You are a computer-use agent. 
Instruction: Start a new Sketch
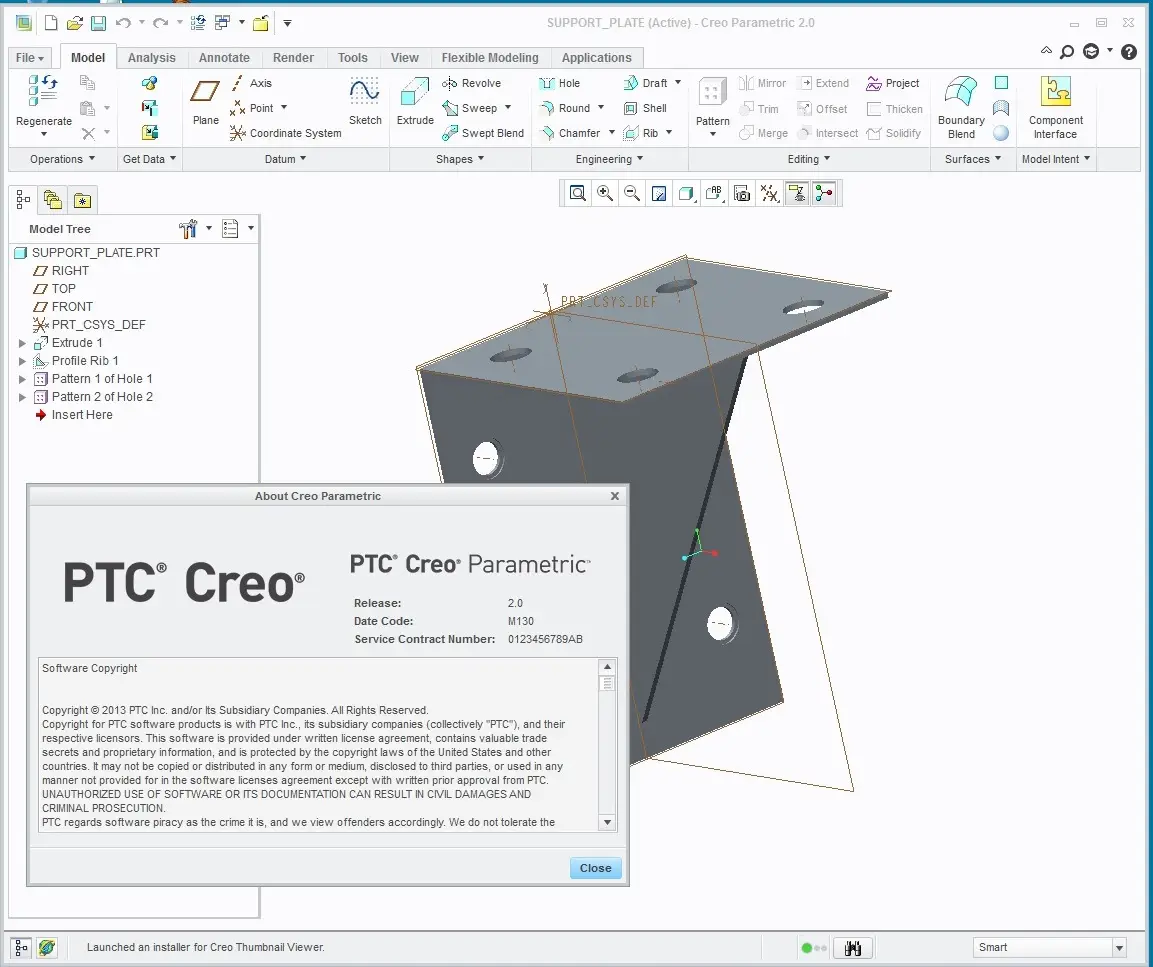pyautogui.click(x=365, y=102)
